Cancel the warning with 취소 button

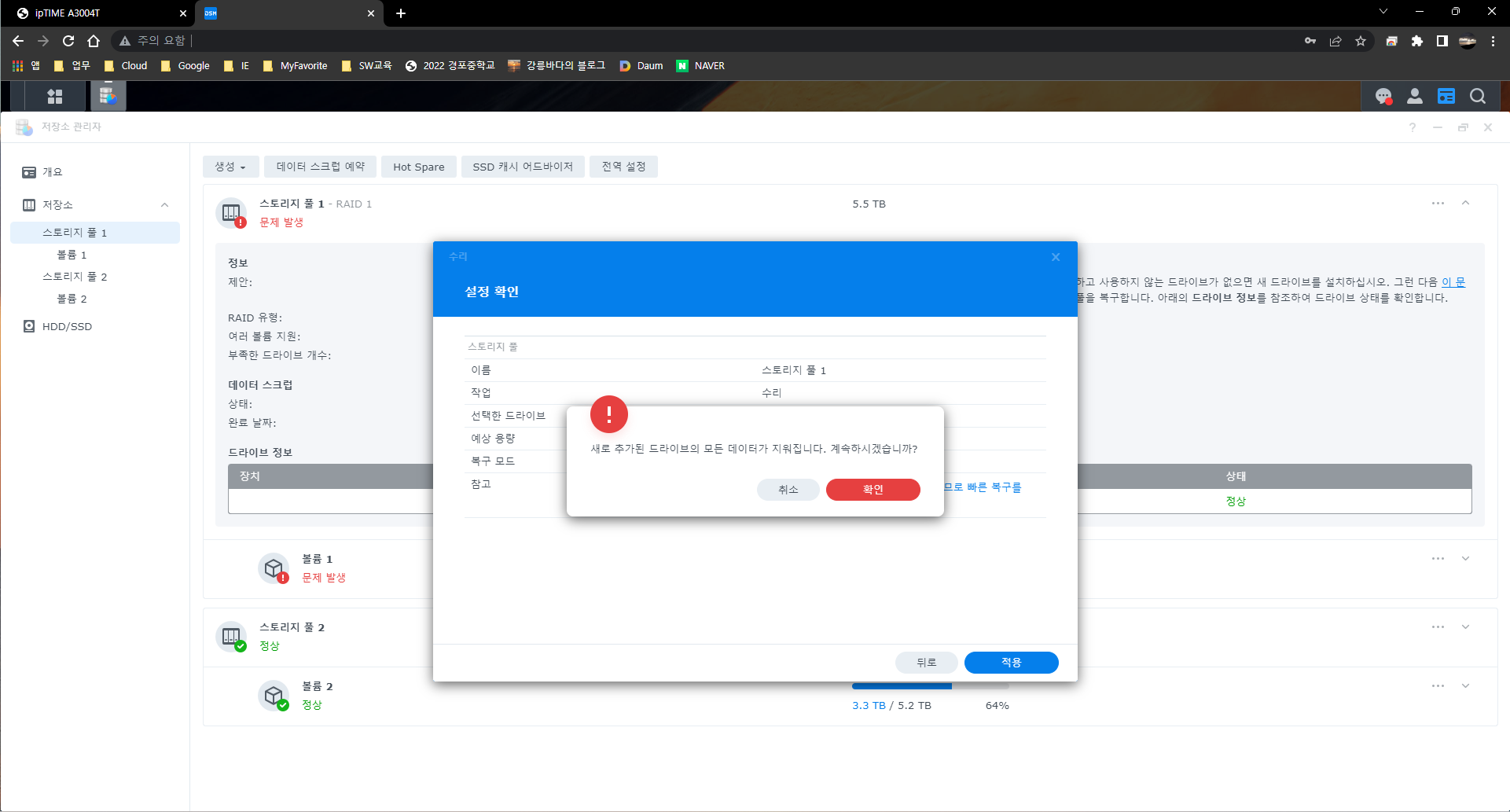click(788, 489)
